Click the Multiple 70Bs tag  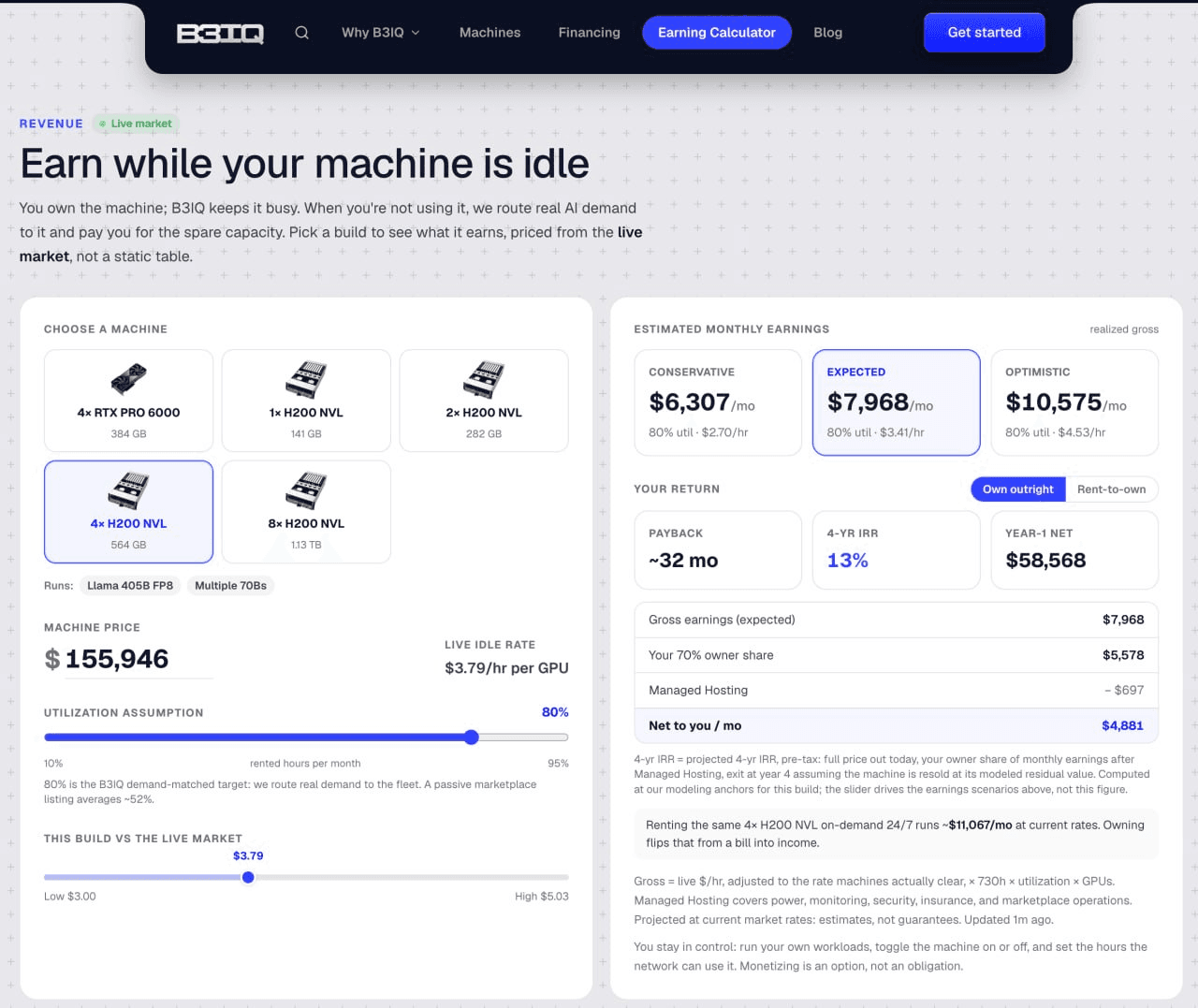pyautogui.click(x=230, y=586)
